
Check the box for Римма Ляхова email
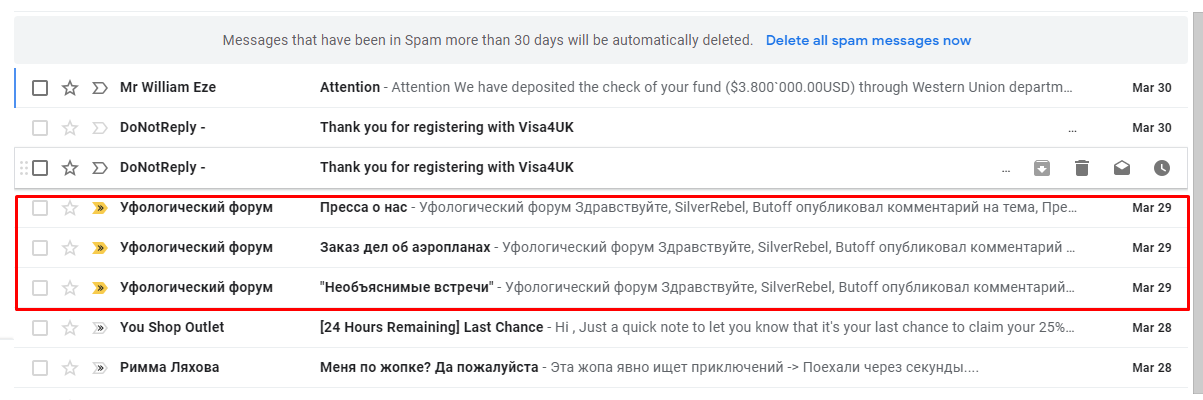[x=40, y=368]
